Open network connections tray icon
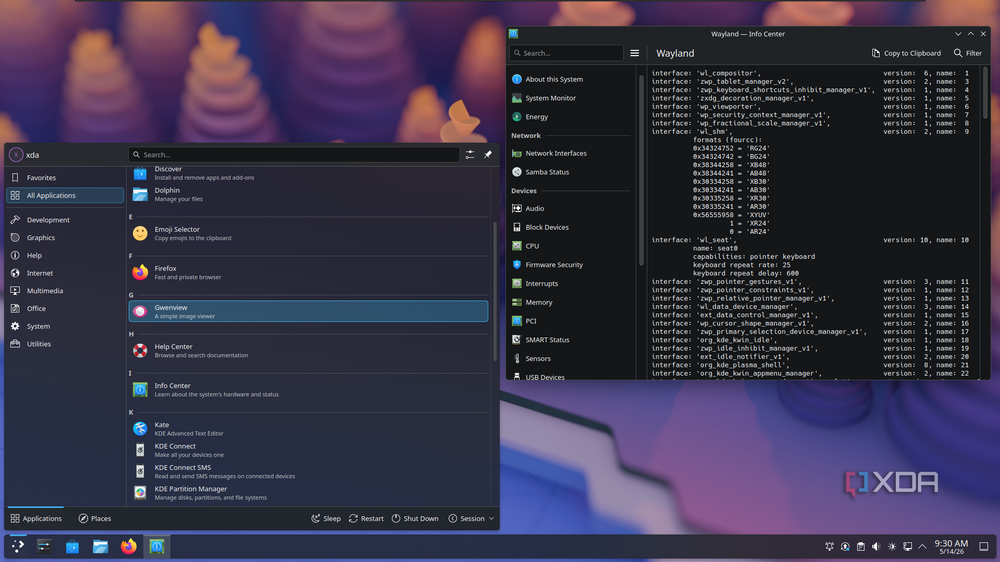 pos(907,547)
